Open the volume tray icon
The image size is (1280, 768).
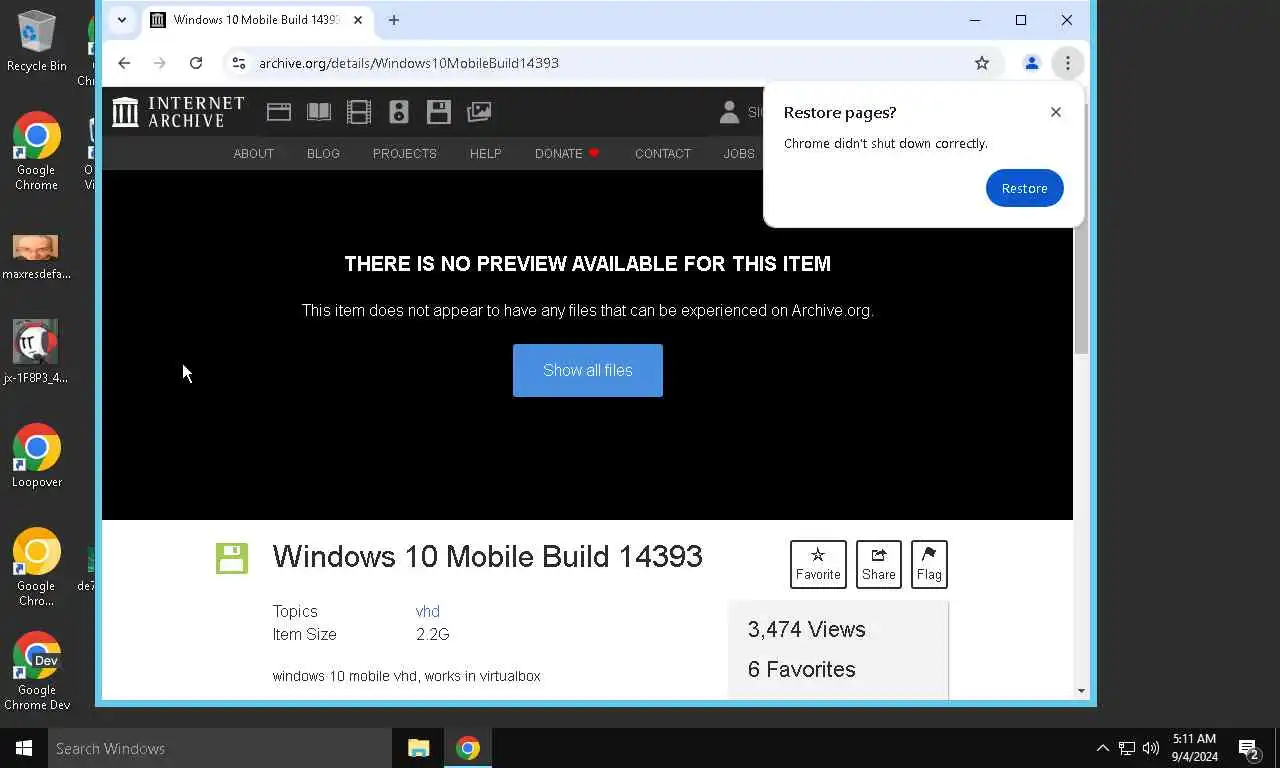(x=1151, y=748)
